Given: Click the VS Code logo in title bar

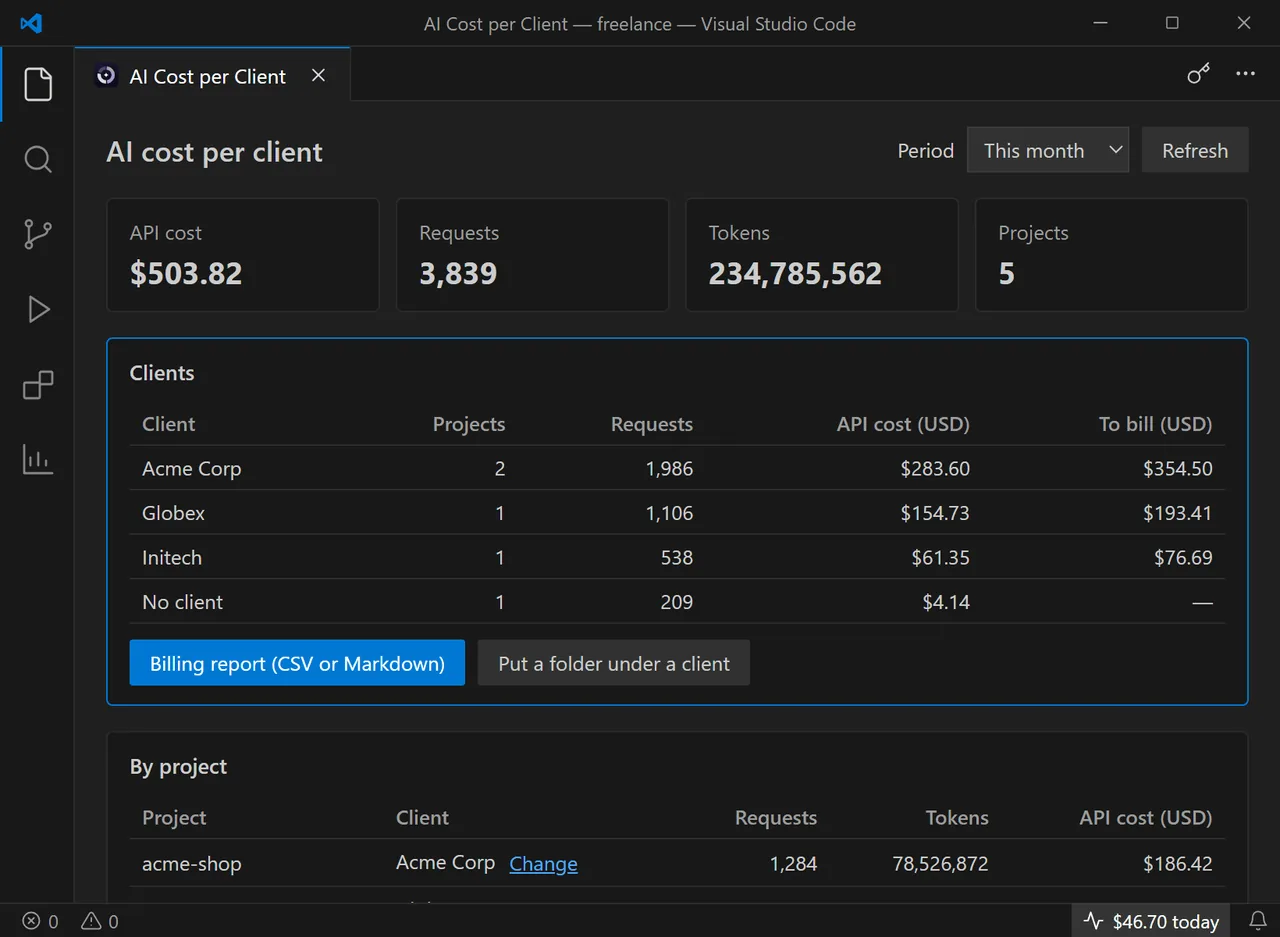Looking at the screenshot, I should (31, 23).
